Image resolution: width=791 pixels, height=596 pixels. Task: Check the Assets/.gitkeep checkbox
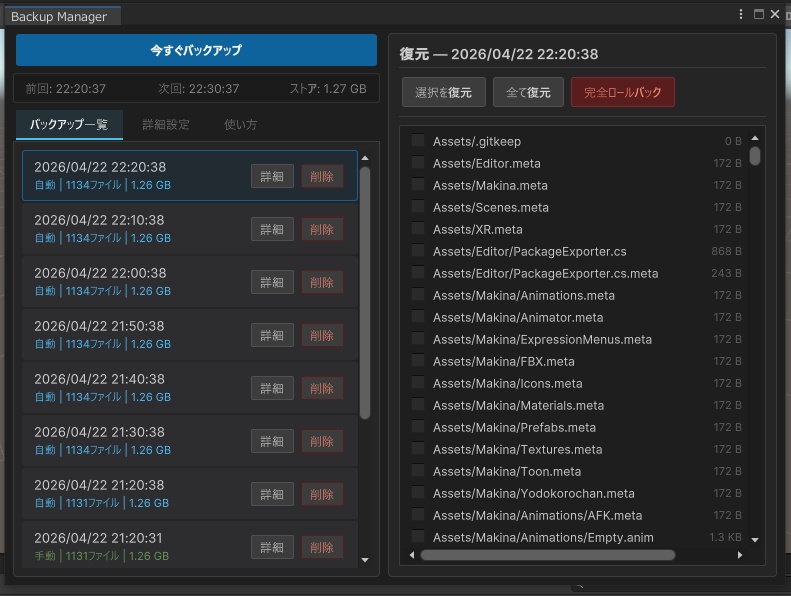click(x=418, y=140)
